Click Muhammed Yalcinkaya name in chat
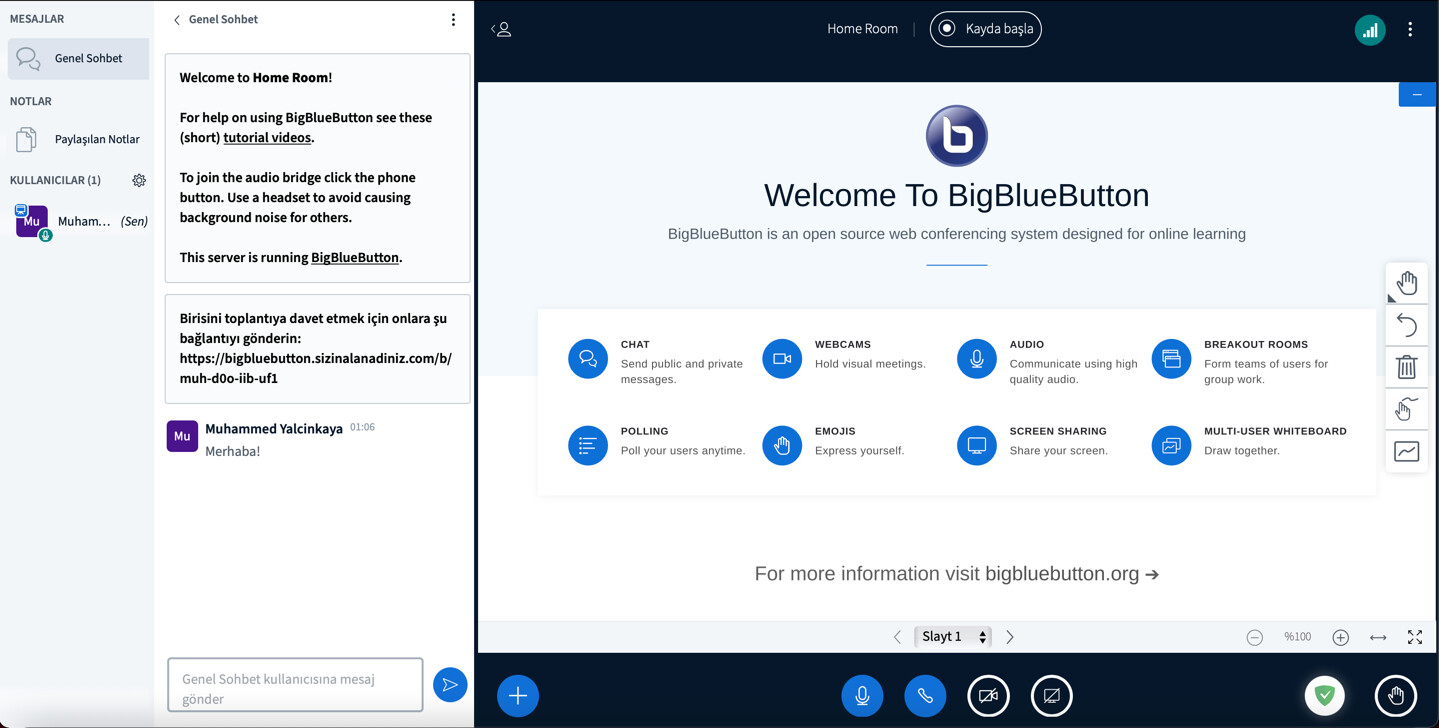Image resolution: width=1439 pixels, height=728 pixels. tap(274, 428)
